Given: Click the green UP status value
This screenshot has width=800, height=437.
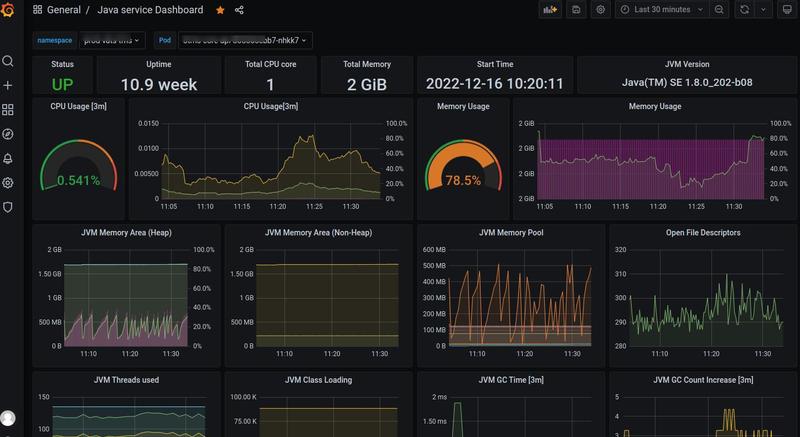Looking at the screenshot, I should pos(62,85).
